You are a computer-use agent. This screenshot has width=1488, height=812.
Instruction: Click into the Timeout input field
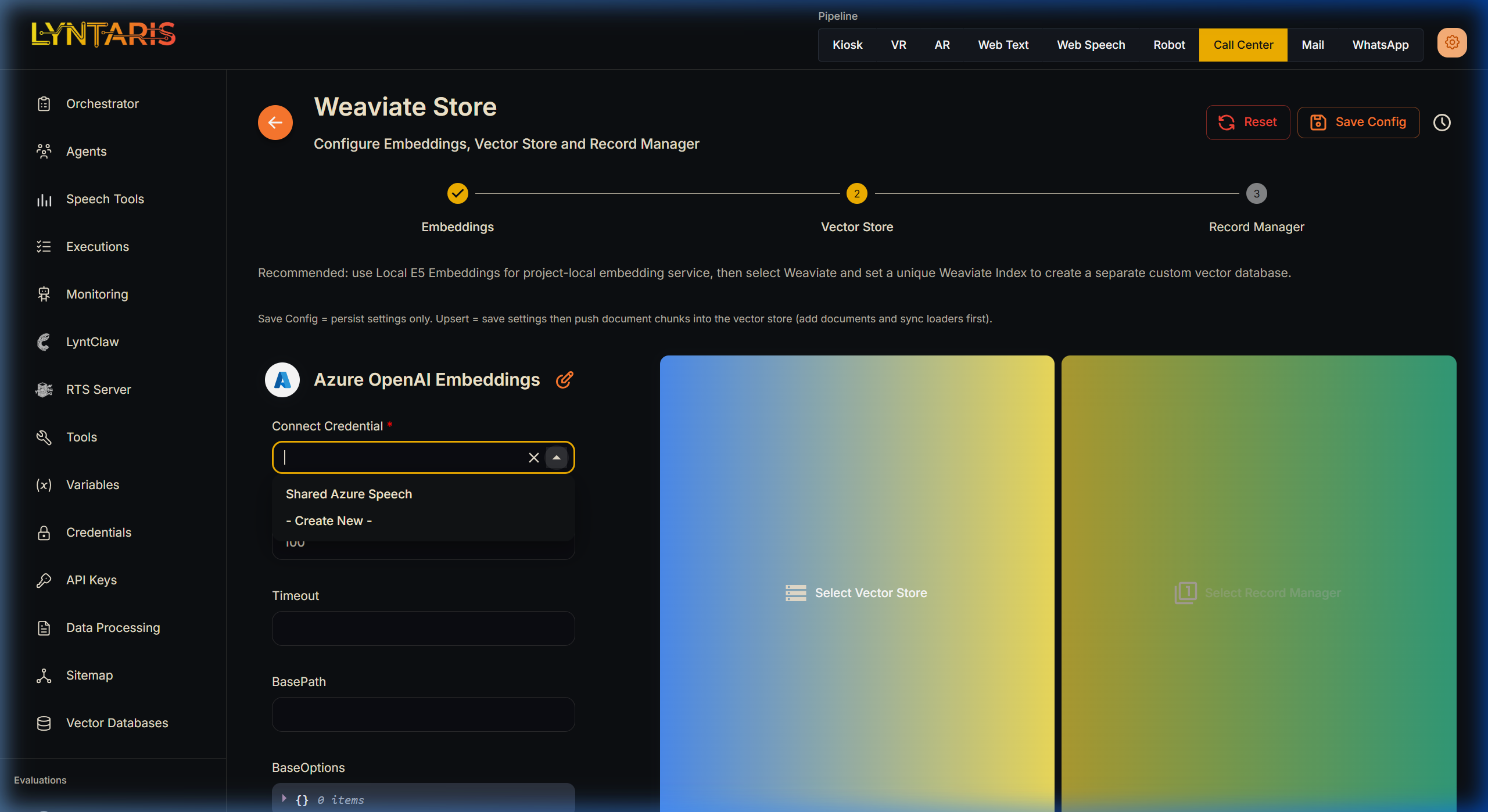(x=424, y=628)
